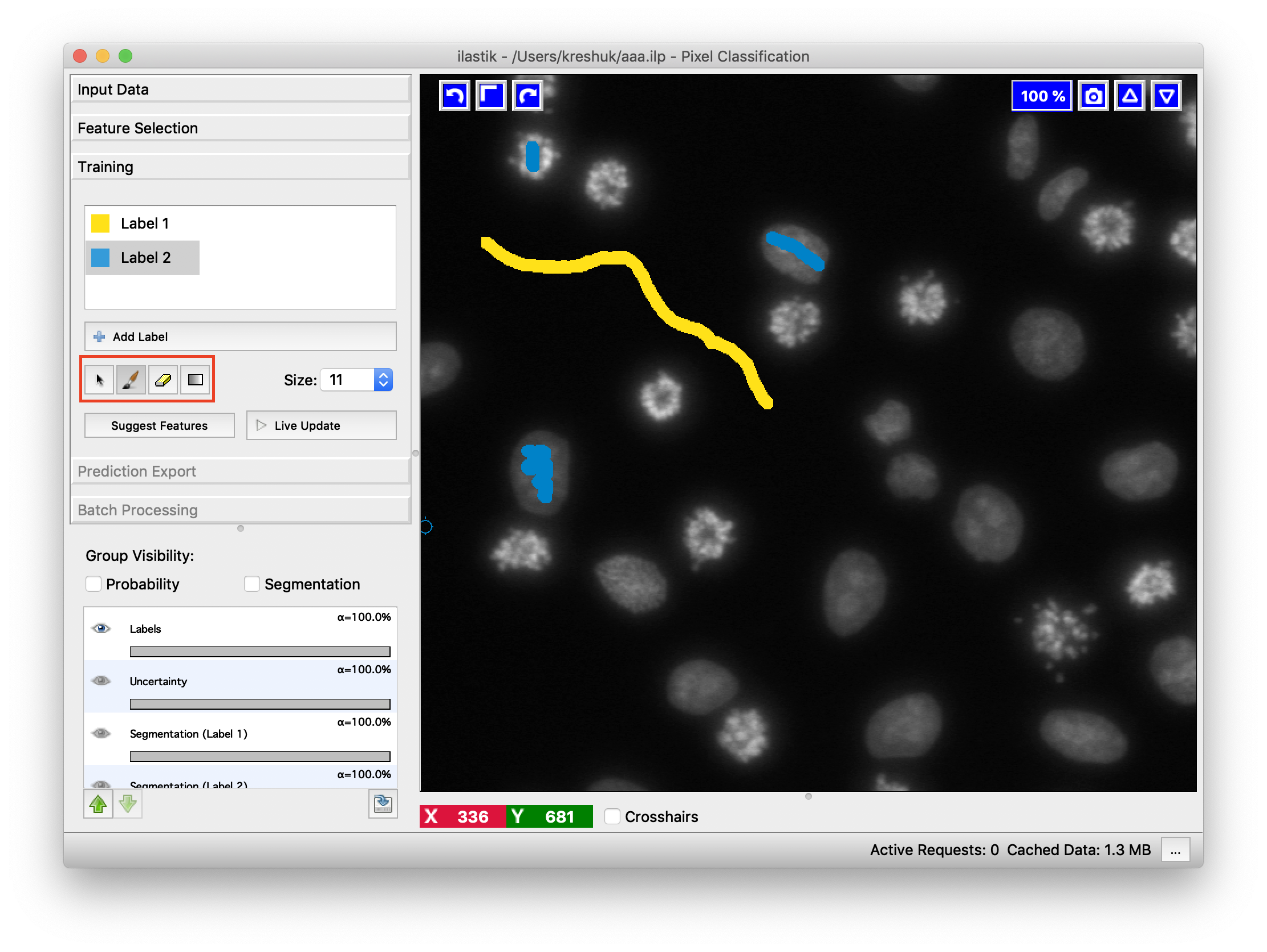Enable the Crosshairs checkbox
1267x952 pixels.
click(x=614, y=818)
